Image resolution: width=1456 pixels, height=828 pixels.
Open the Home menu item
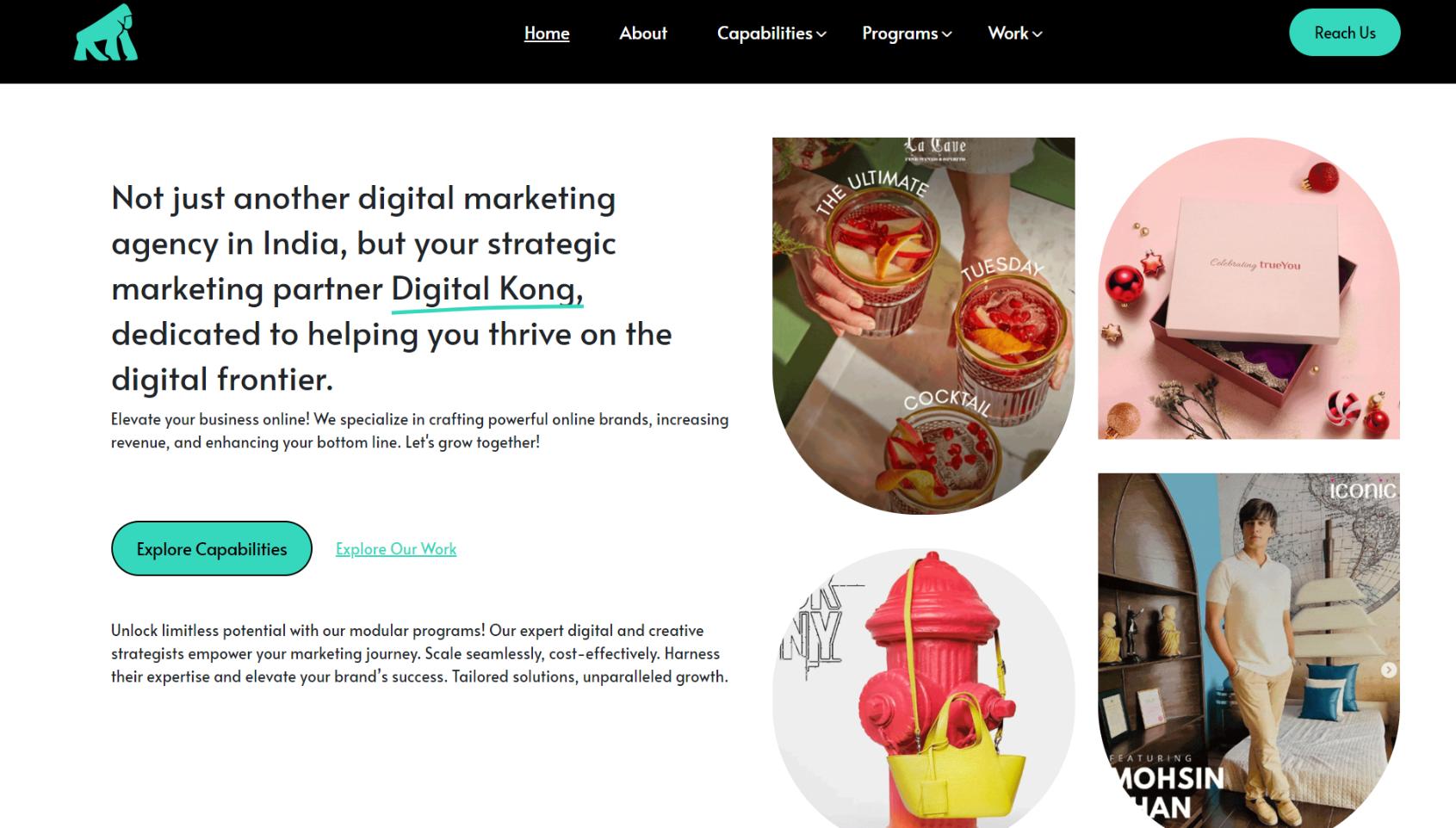[x=547, y=33]
